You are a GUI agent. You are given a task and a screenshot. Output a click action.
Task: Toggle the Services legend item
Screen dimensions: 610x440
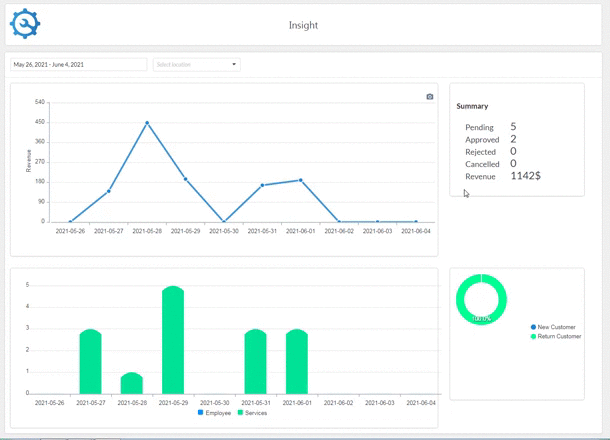pyautogui.click(x=253, y=413)
